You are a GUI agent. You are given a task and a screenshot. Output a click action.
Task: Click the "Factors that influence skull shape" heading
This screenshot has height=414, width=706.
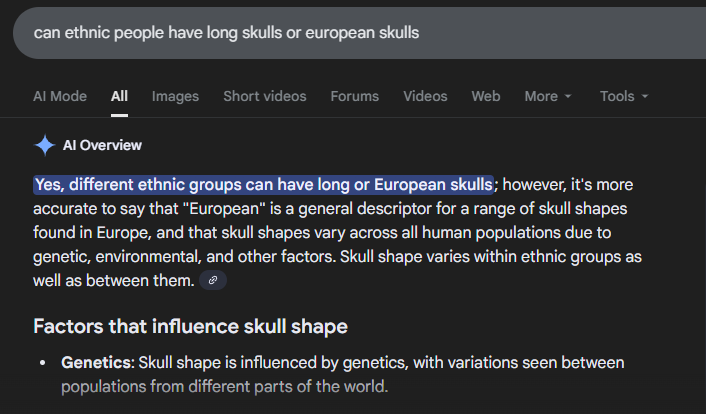click(190, 327)
